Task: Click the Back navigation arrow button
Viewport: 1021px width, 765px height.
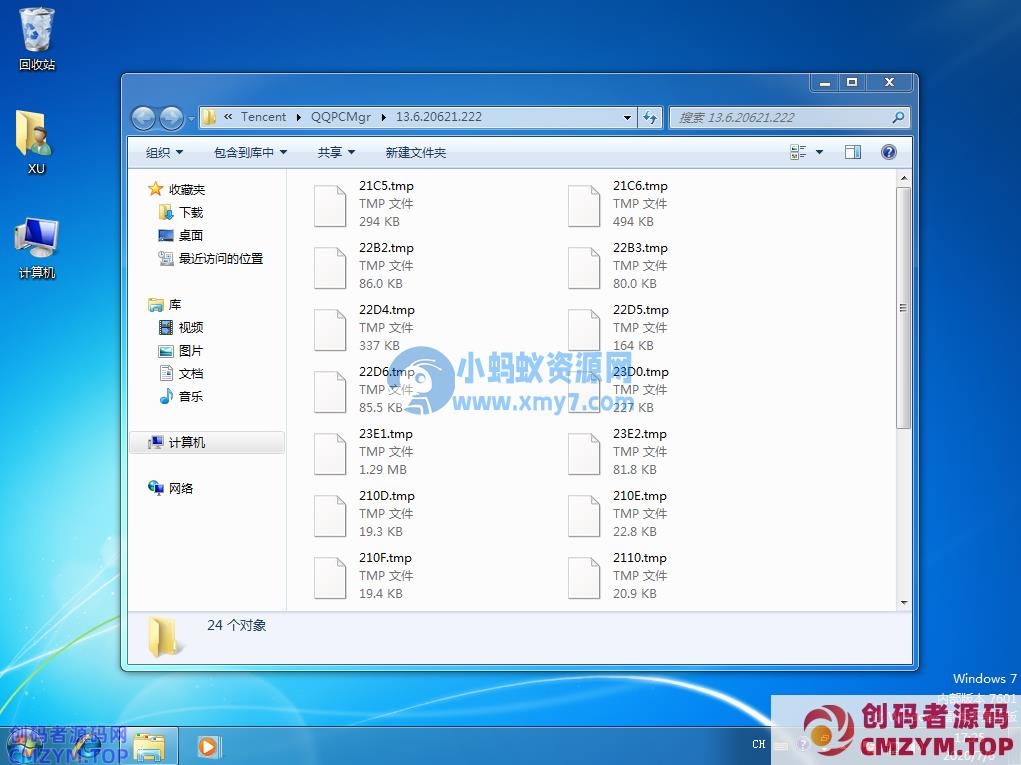Action: coord(143,118)
